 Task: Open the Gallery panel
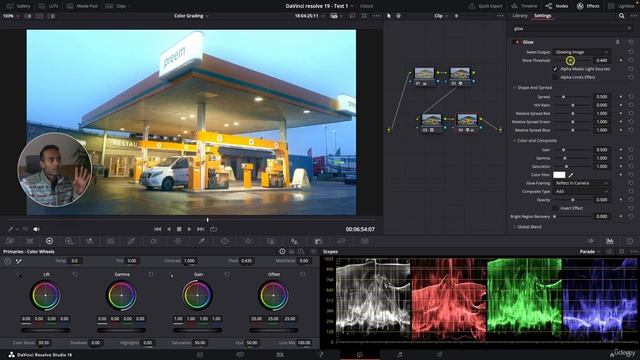[18, 6]
